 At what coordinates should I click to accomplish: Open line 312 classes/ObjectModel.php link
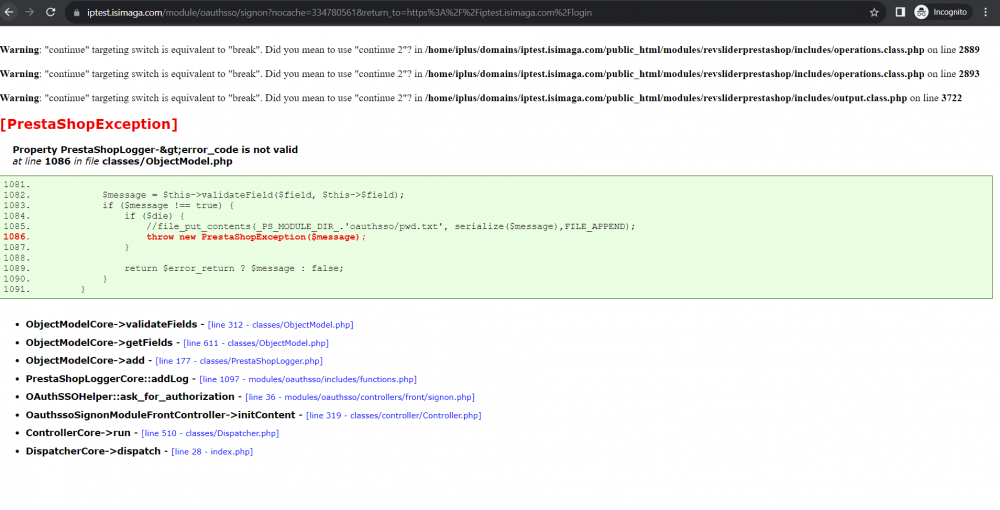click(x=281, y=325)
